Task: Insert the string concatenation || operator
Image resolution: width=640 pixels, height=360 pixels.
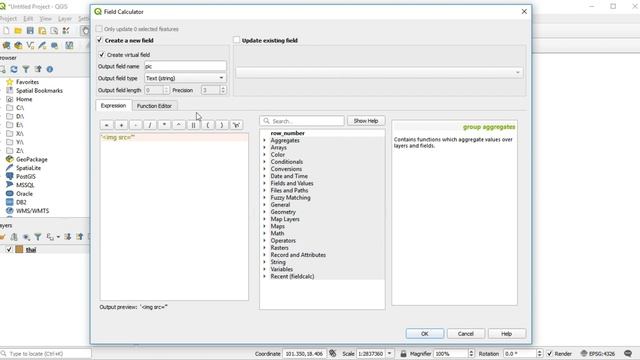Action: click(193, 125)
